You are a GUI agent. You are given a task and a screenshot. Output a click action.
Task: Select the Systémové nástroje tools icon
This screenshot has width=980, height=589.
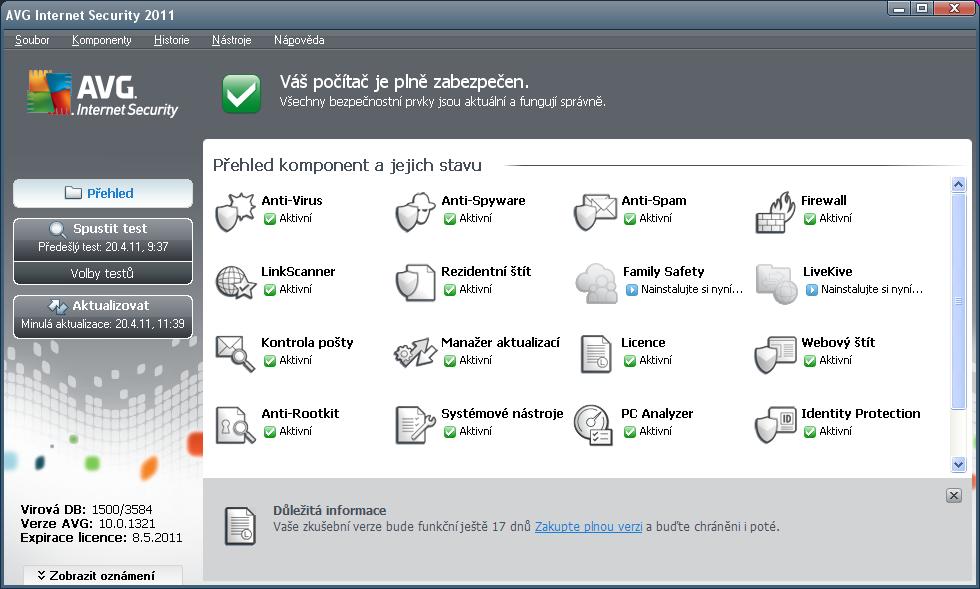click(415, 424)
